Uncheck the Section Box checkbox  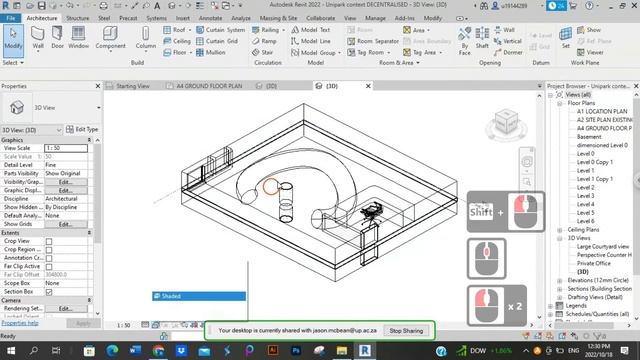[x=49, y=292]
